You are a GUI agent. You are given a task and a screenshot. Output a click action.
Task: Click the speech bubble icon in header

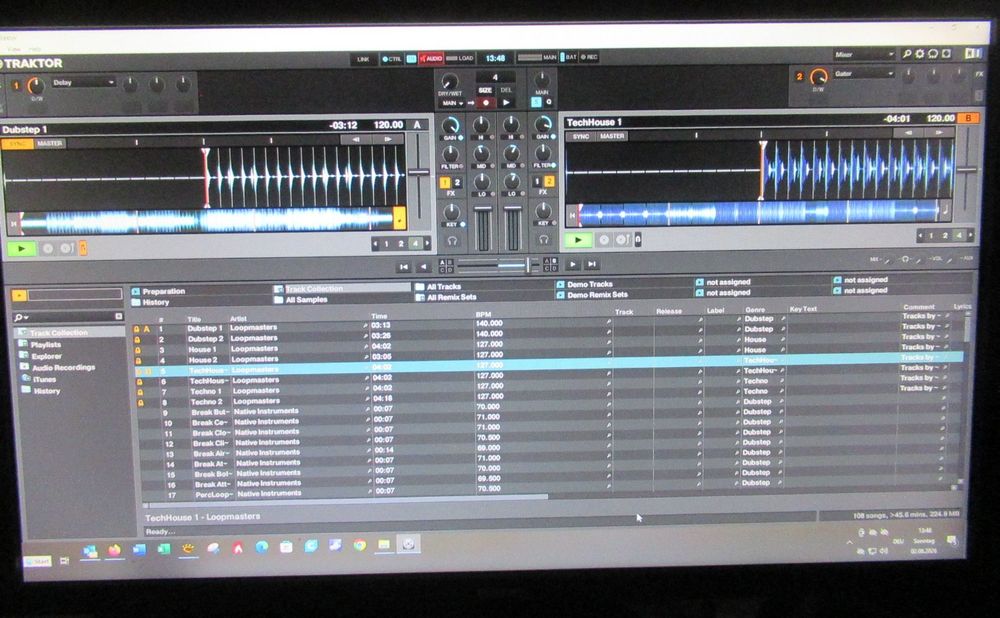pos(933,54)
